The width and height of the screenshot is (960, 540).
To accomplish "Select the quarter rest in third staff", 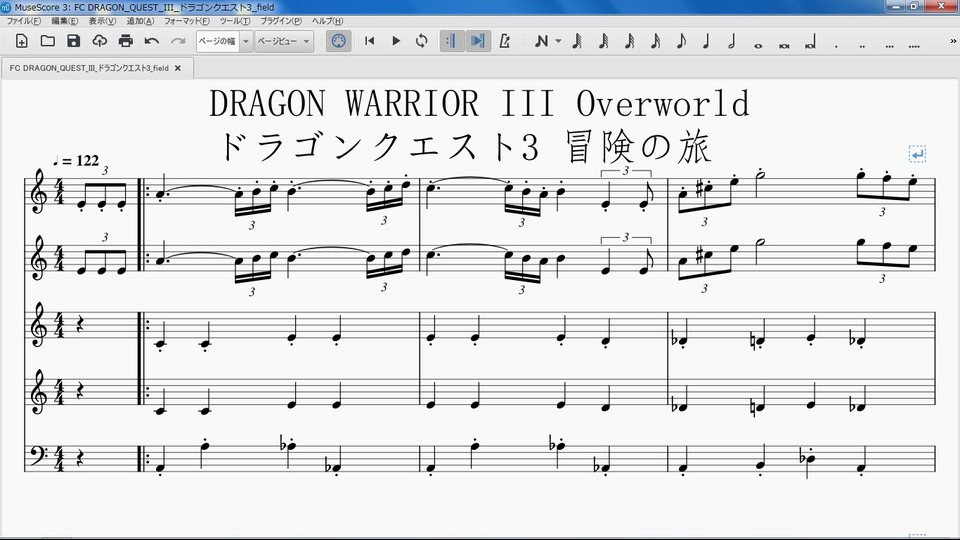I will [x=80, y=326].
